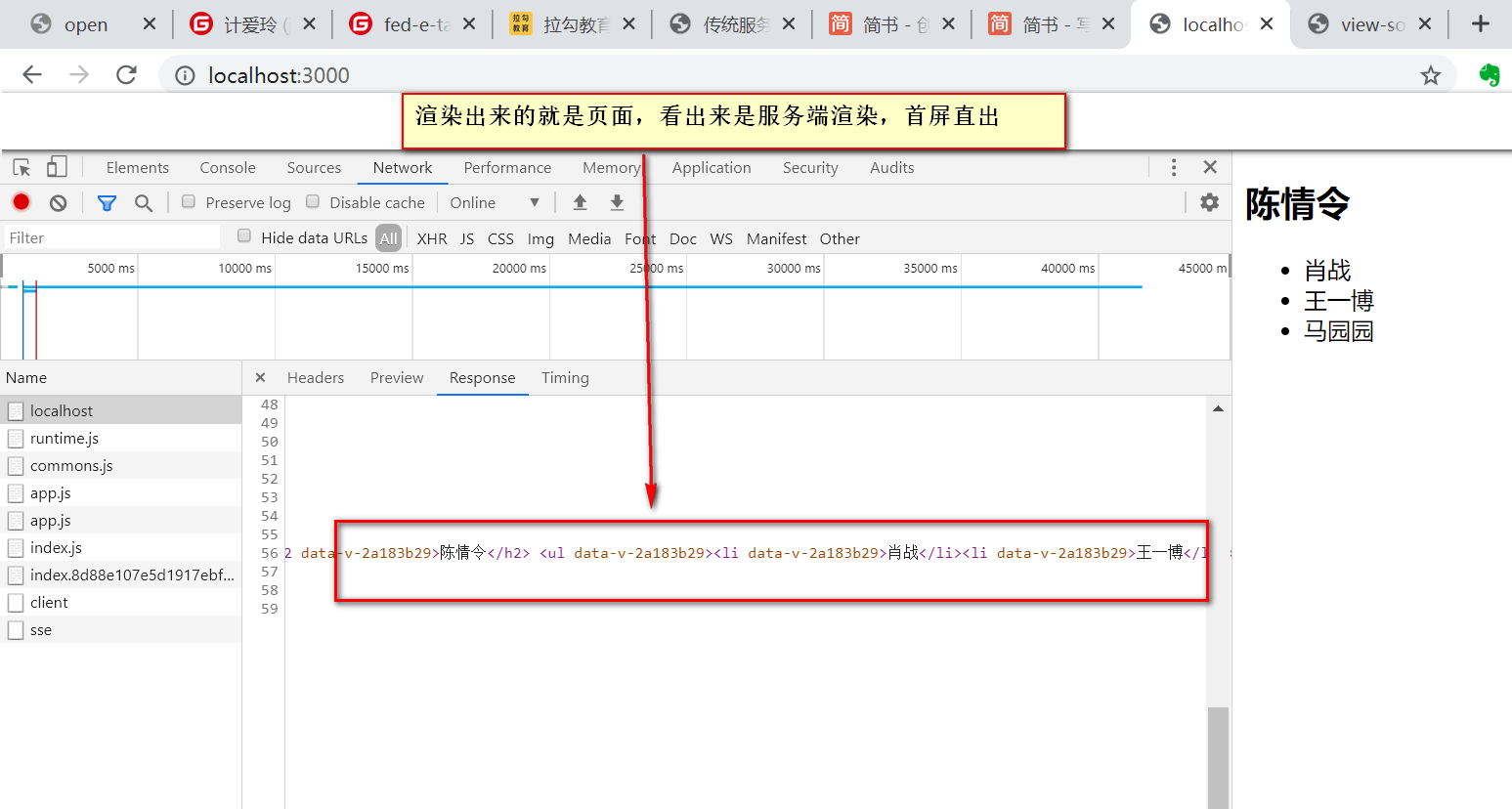Switch to the Elements panel
Screen dimensions: 1512x809
pyautogui.click(x=138, y=167)
